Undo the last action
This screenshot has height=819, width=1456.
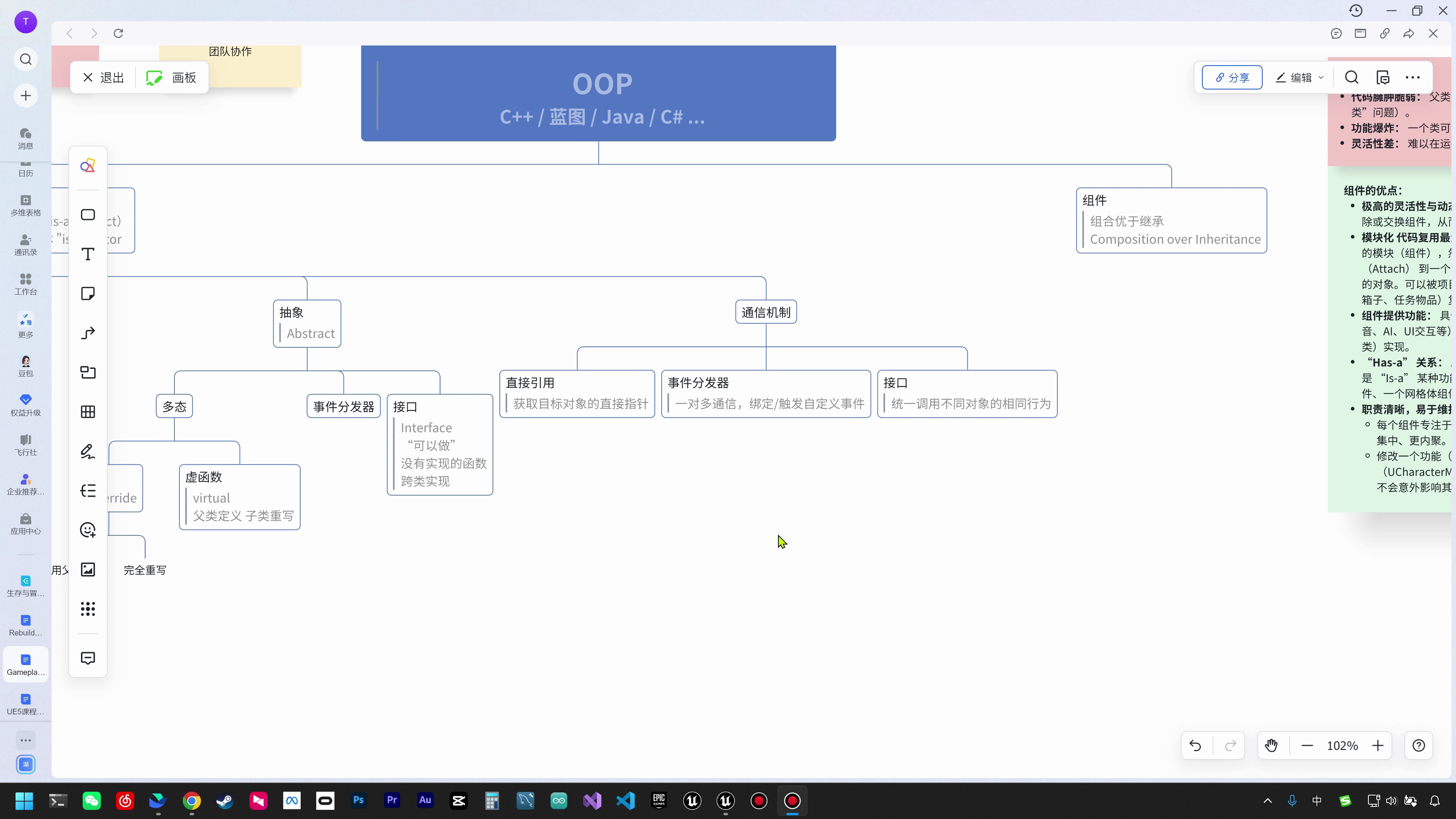point(1196,745)
